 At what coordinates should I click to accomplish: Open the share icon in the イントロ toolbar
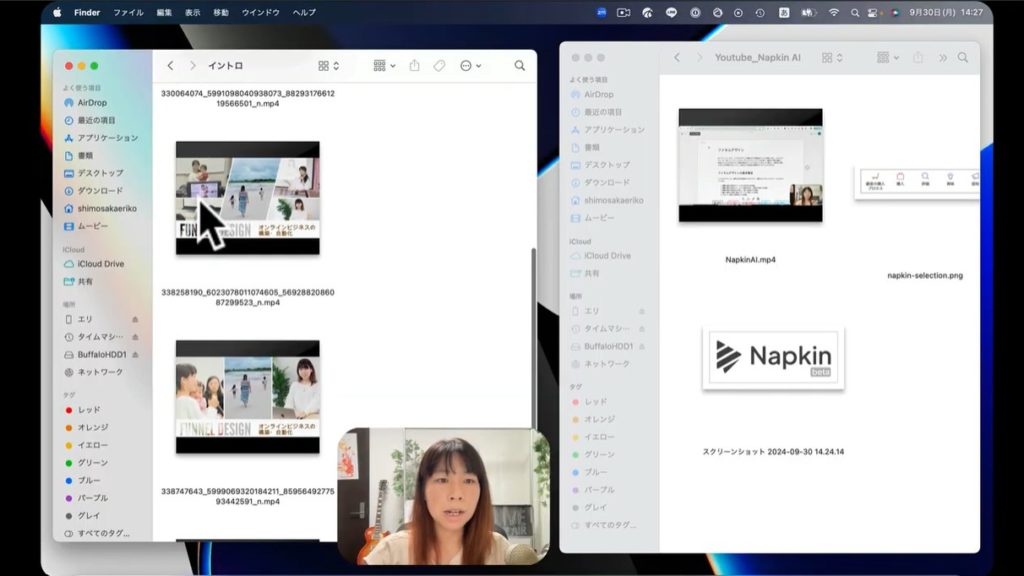(x=414, y=66)
